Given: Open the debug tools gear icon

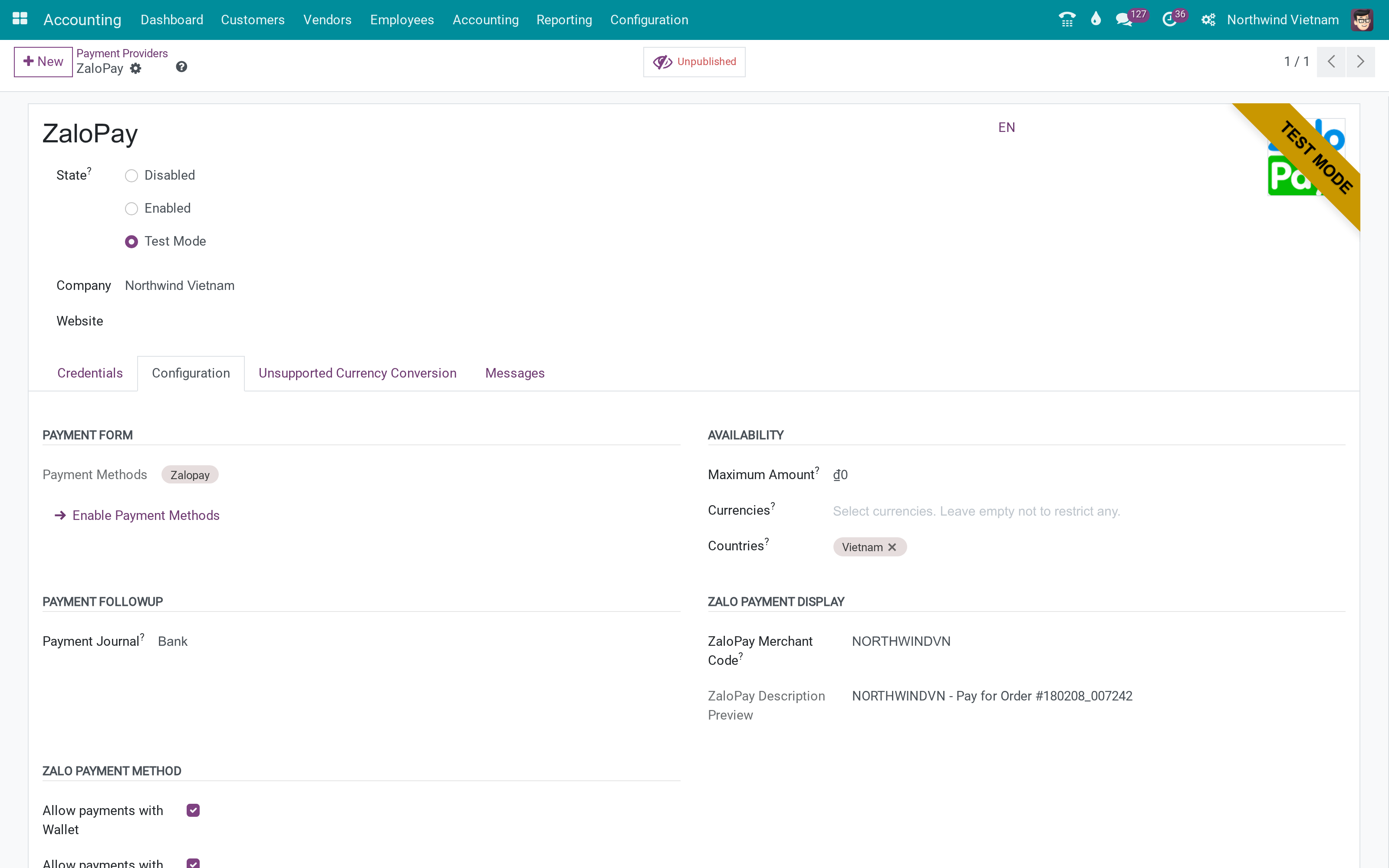Looking at the screenshot, I should [1208, 20].
